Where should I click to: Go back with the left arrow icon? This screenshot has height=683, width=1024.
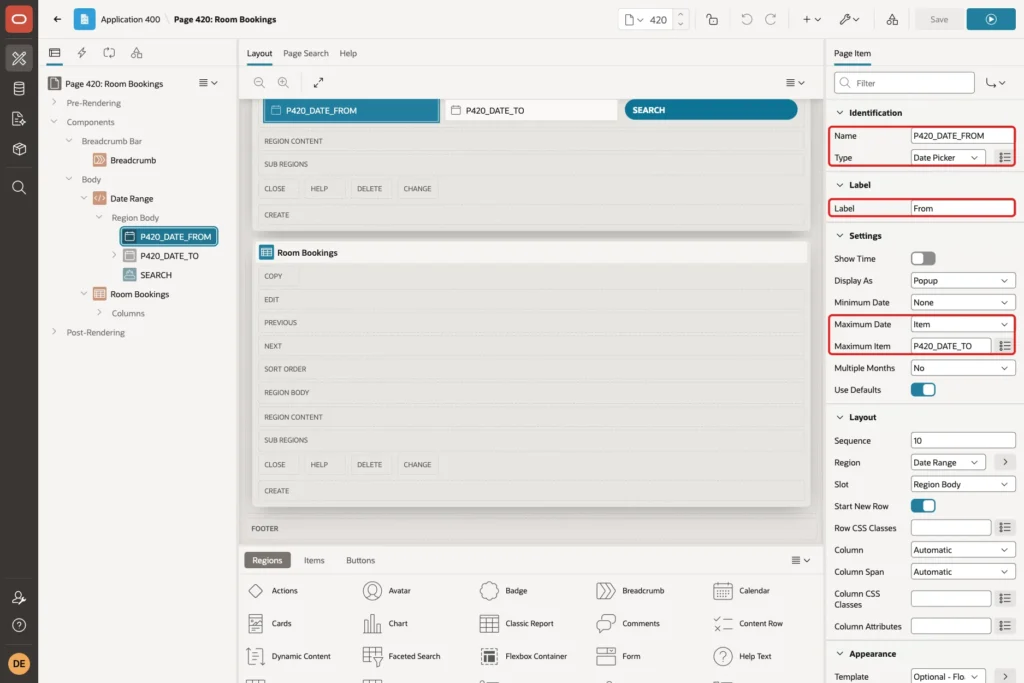57,19
